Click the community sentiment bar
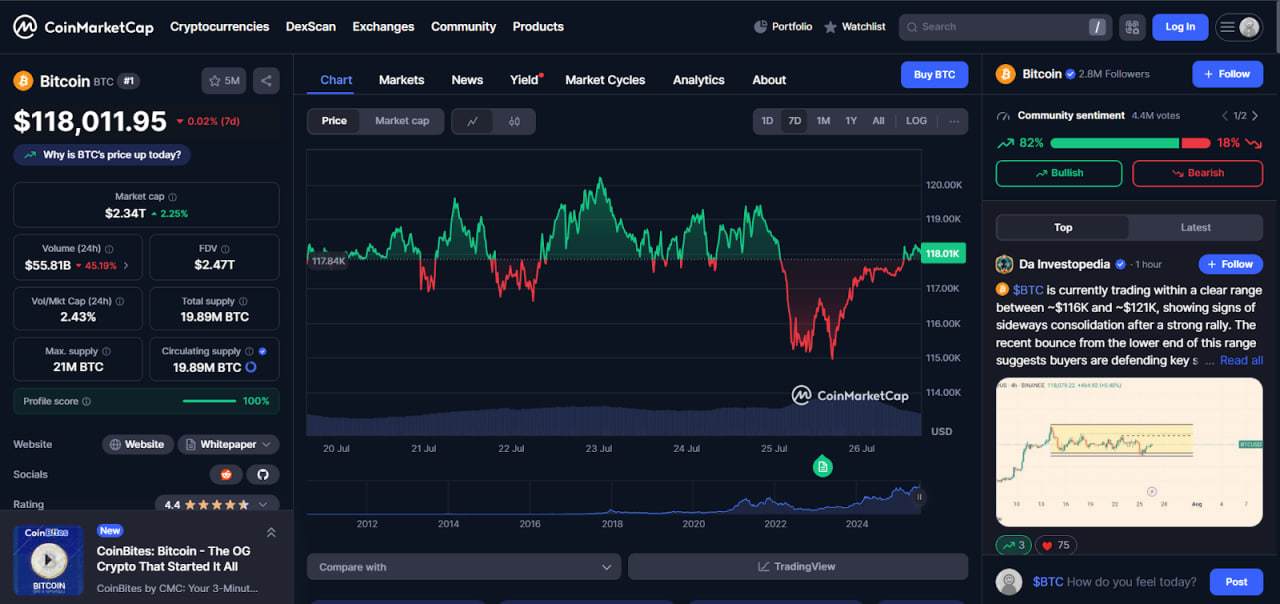The height and width of the screenshot is (604, 1280). [x=1129, y=143]
